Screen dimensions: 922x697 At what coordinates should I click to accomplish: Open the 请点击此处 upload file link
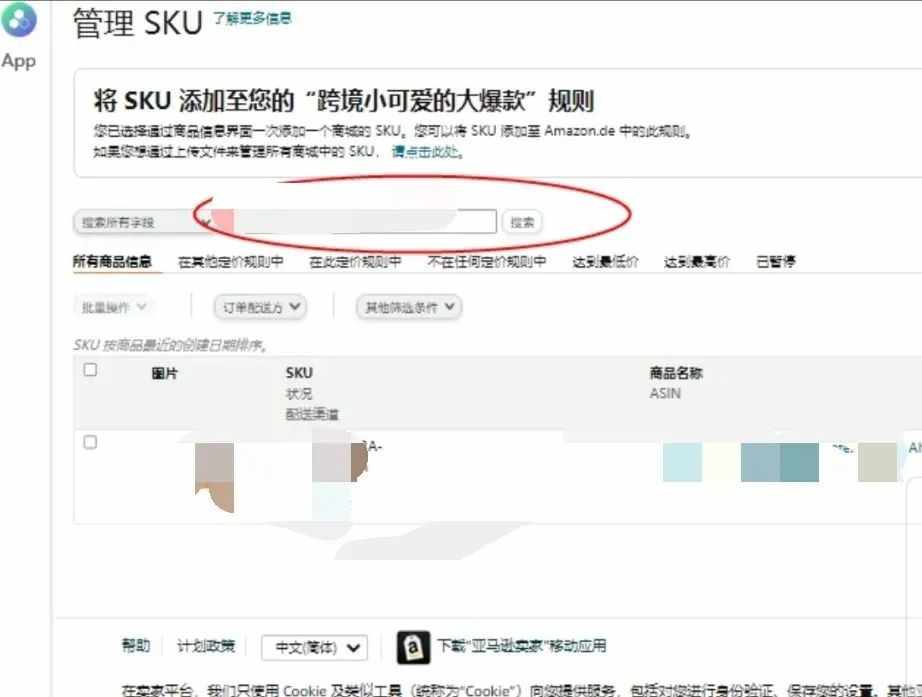[427, 152]
